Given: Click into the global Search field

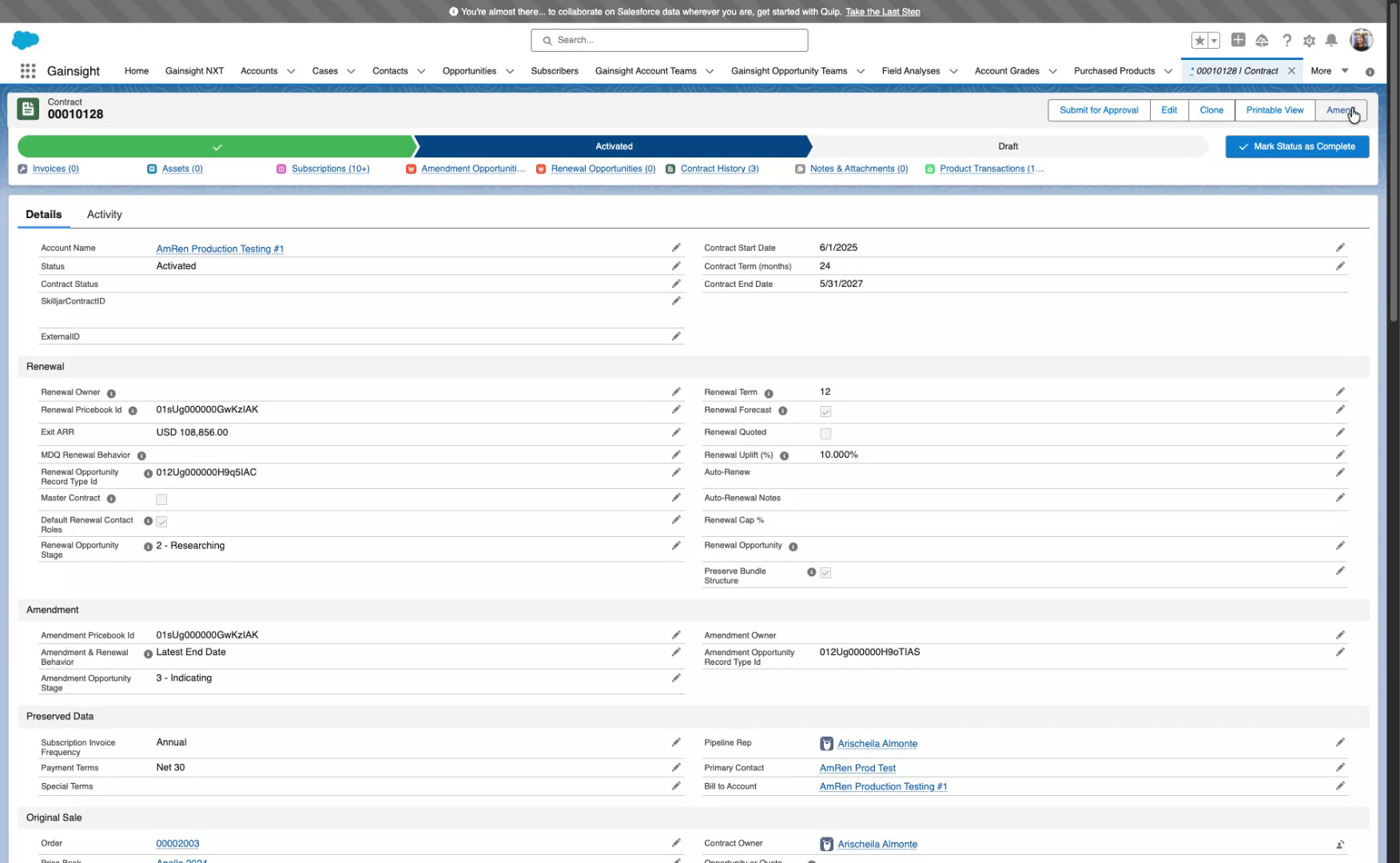Looking at the screenshot, I should pyautogui.click(x=669, y=40).
